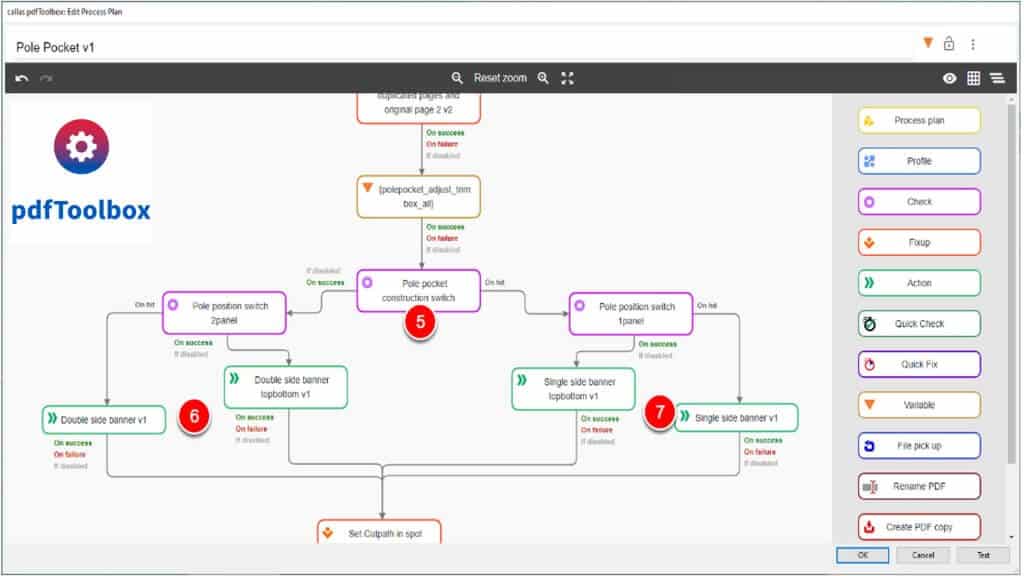
Task: Click the Create PDF copy icon
Action: click(x=869, y=527)
